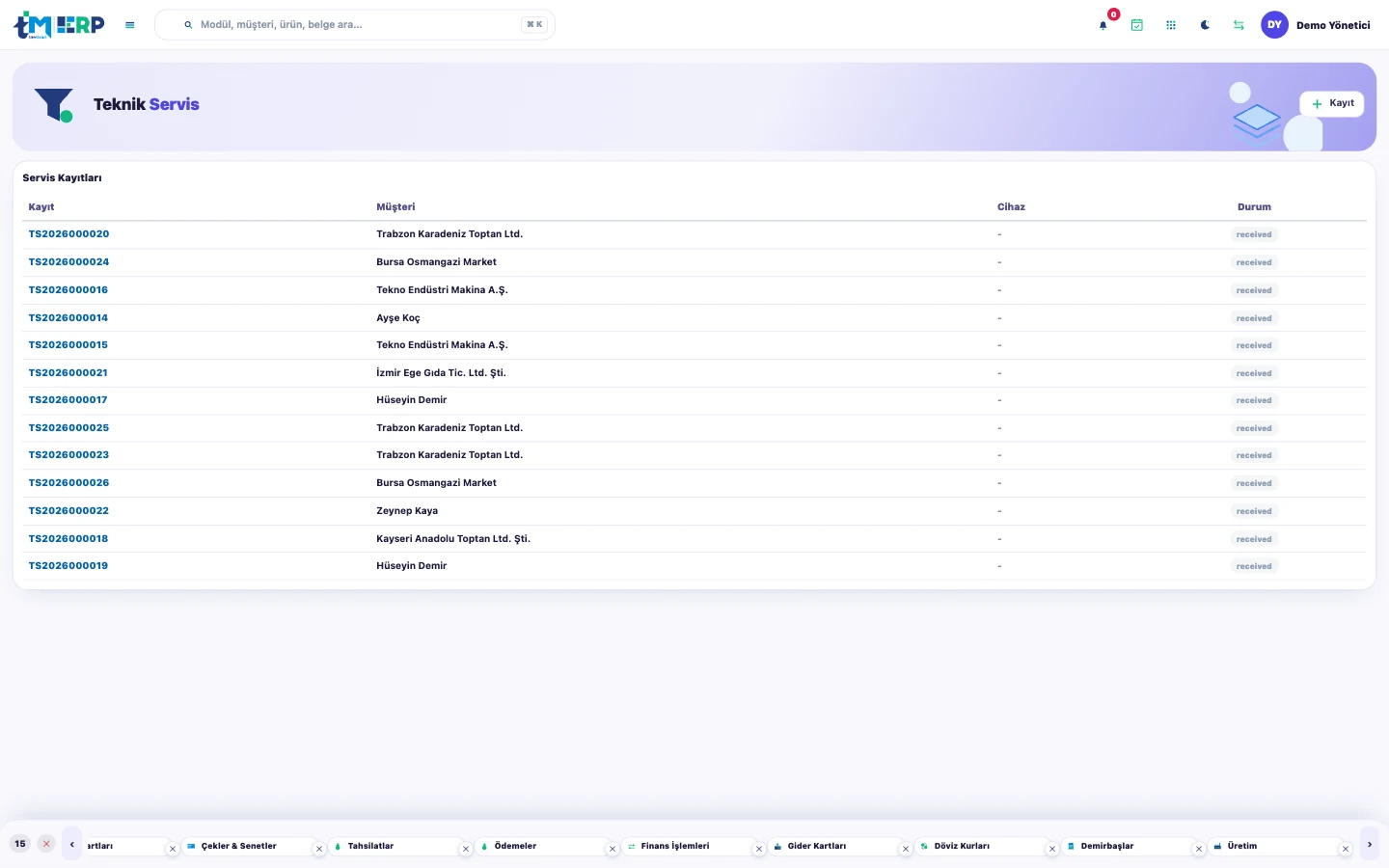This screenshot has height=868, width=1389.
Task: Focus the module search input field
Action: pyautogui.click(x=355, y=25)
